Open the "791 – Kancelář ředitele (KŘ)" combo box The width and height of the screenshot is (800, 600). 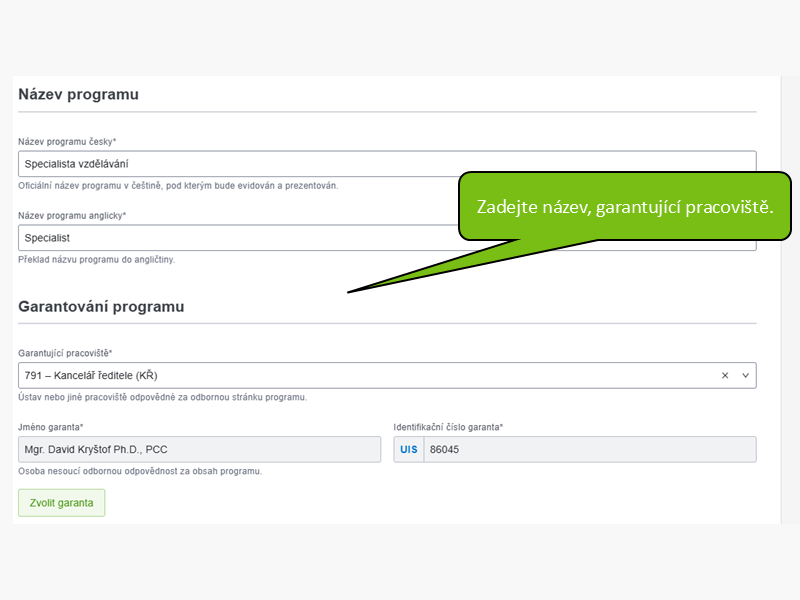coord(387,376)
